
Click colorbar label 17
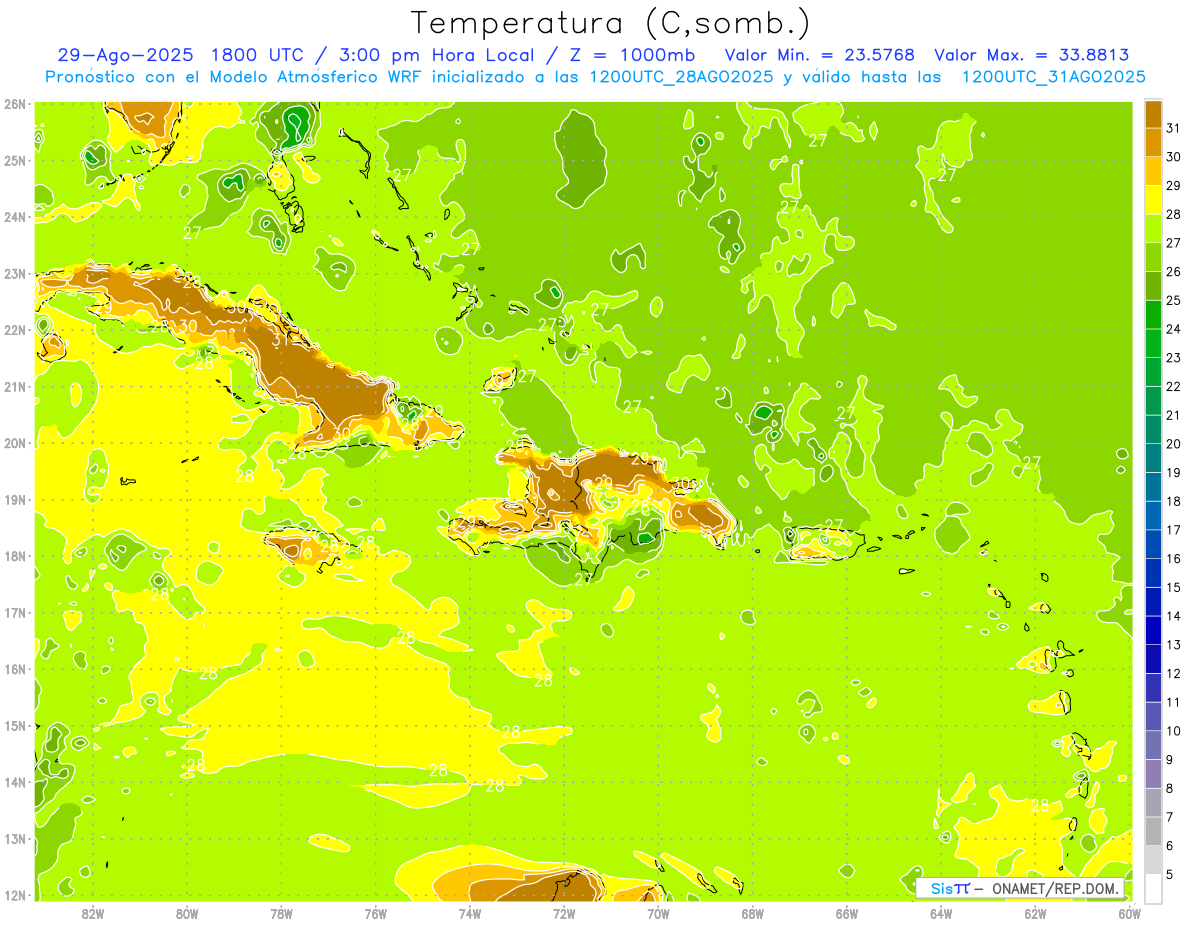tap(1174, 529)
